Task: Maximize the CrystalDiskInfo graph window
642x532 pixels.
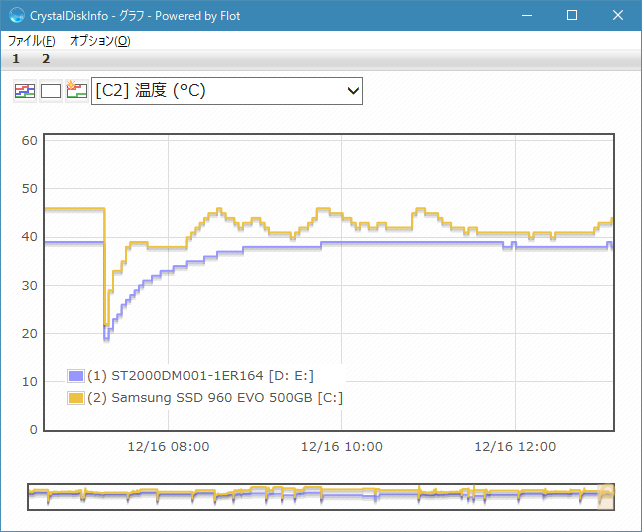Action: coord(572,16)
